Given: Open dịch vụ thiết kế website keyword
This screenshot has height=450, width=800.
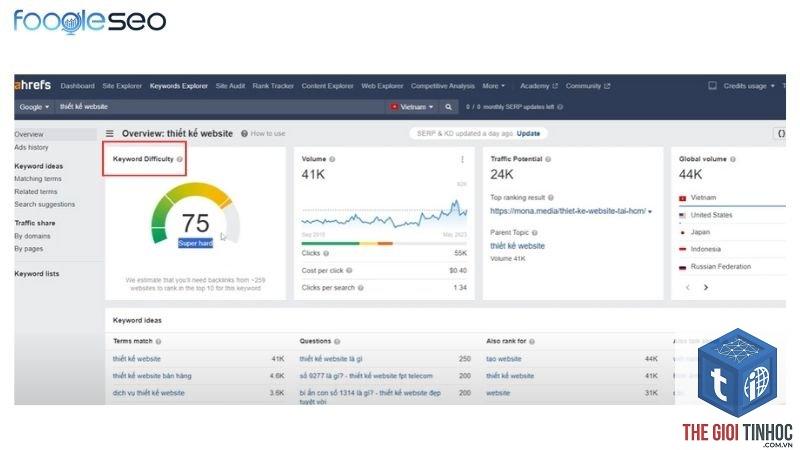Looking at the screenshot, I should [148, 393].
